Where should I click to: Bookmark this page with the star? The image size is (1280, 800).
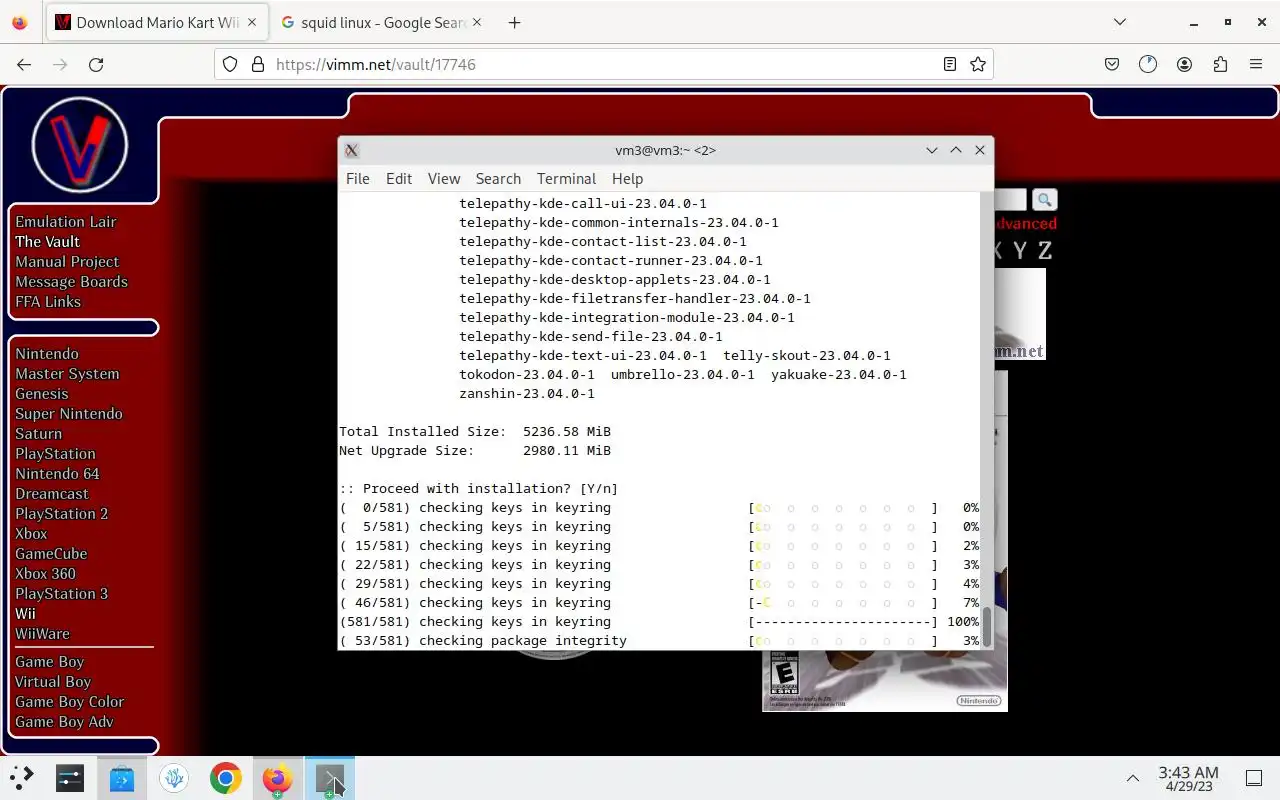[978, 64]
